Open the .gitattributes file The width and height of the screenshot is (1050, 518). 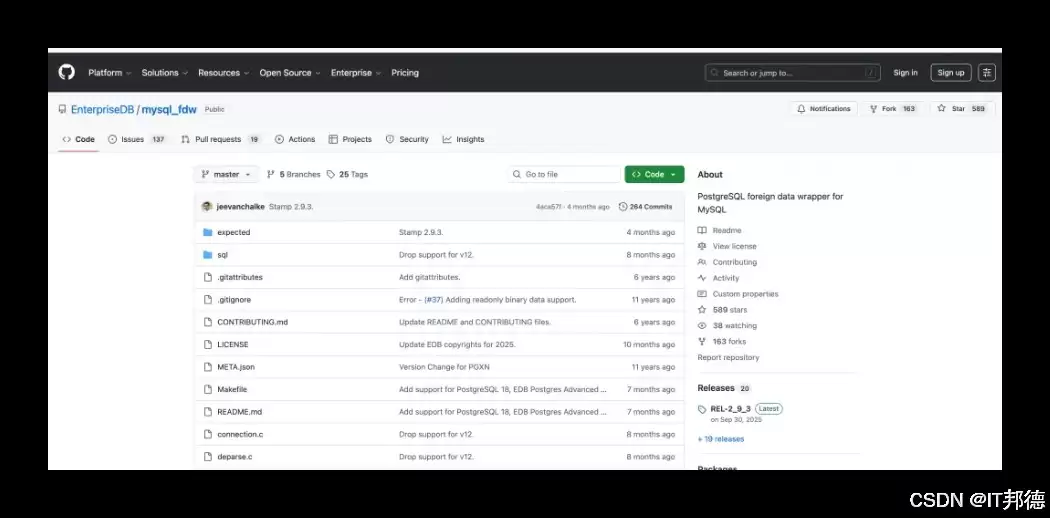coord(240,277)
